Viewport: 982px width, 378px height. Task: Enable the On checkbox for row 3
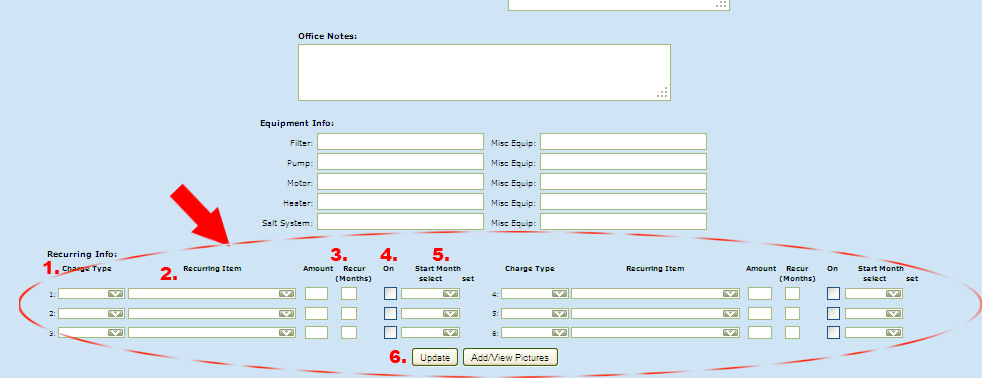(390, 333)
